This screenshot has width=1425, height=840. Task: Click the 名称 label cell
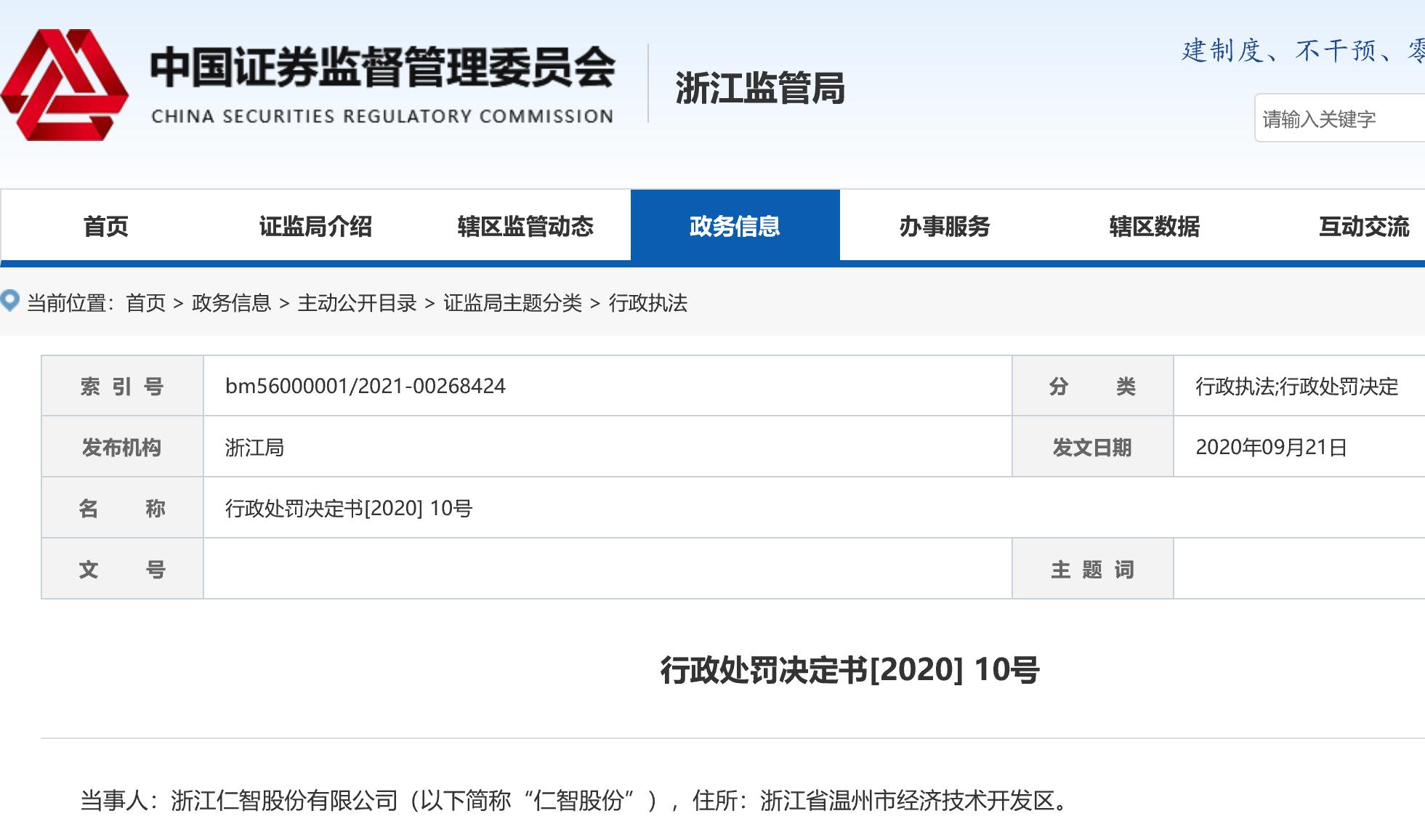[x=122, y=508]
